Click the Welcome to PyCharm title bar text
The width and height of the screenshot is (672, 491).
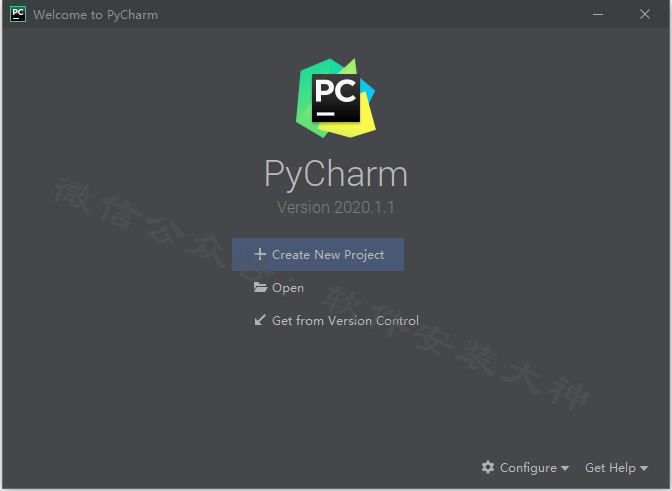[96, 15]
